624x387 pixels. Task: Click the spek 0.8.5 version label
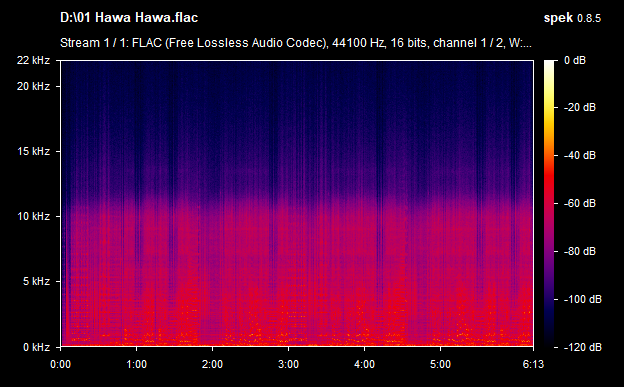(572, 18)
